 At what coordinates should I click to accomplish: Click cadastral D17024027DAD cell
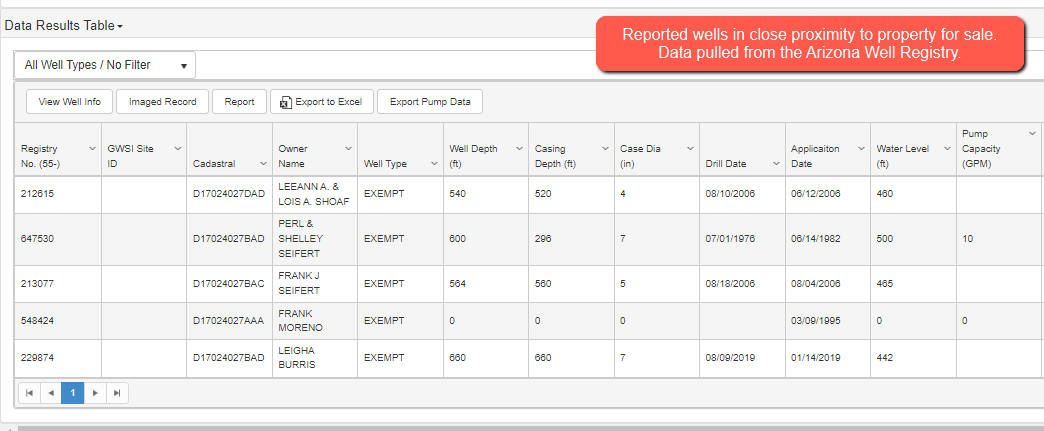[x=229, y=195]
